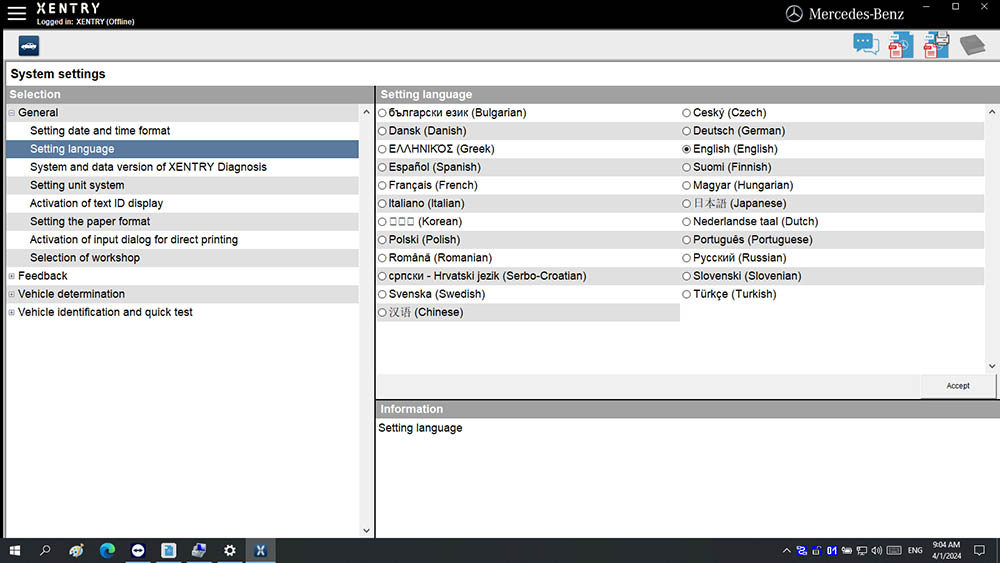1000x563 pixels.
Task: Click the Mercedes-Benz star logo
Action: pos(794,14)
